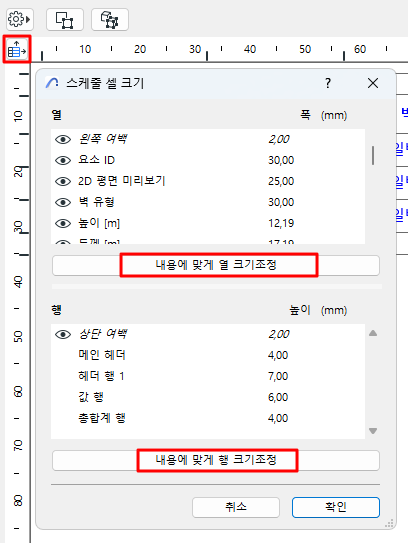The width and height of the screenshot is (408, 543).
Task: Click height value 7,00 of 헤더 행 1
Action: click(278, 376)
